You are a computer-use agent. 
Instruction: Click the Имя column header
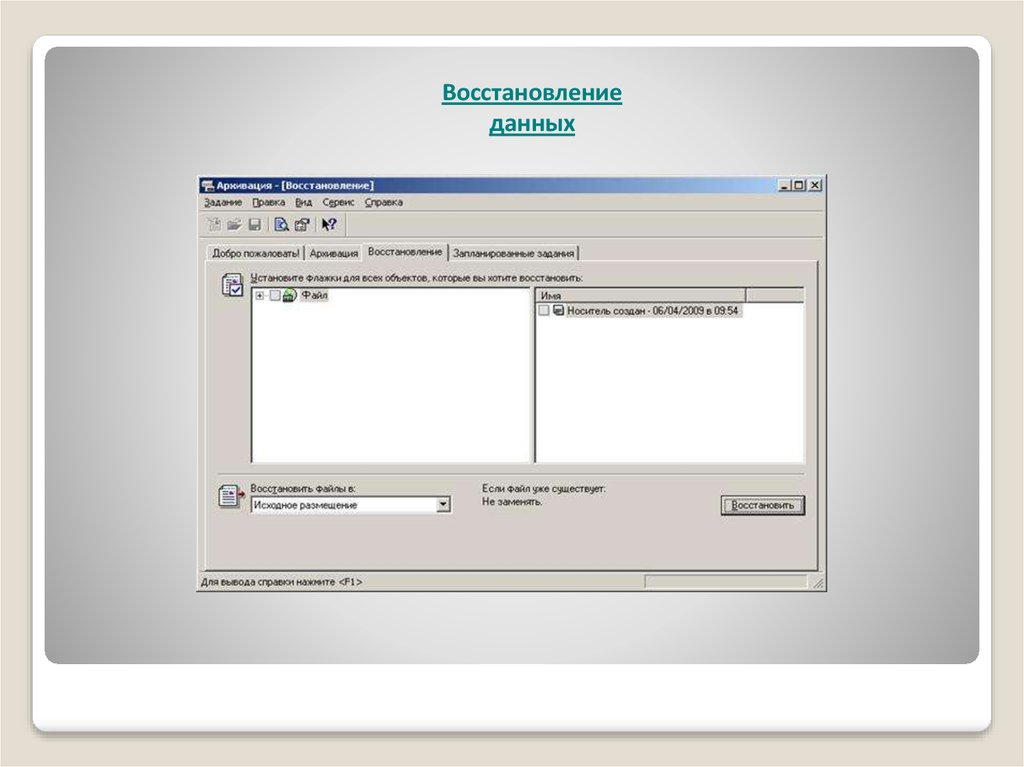click(x=641, y=296)
